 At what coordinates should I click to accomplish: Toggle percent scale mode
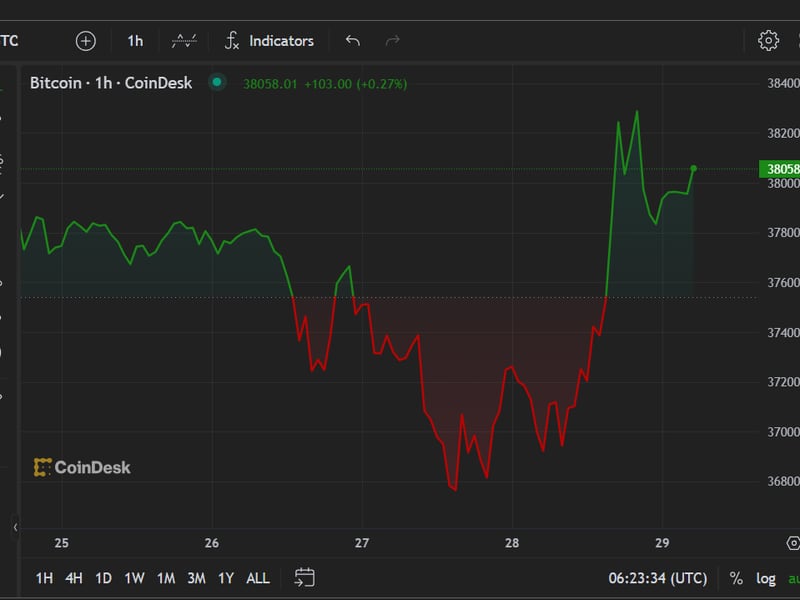736,578
